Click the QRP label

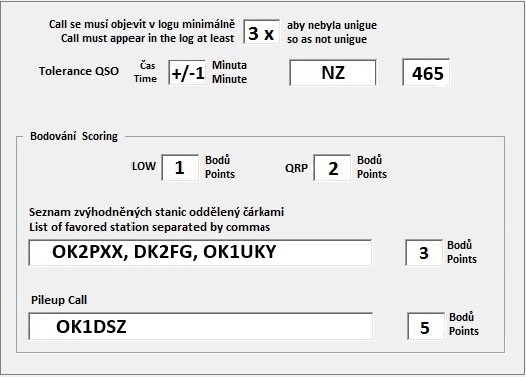[x=297, y=168]
